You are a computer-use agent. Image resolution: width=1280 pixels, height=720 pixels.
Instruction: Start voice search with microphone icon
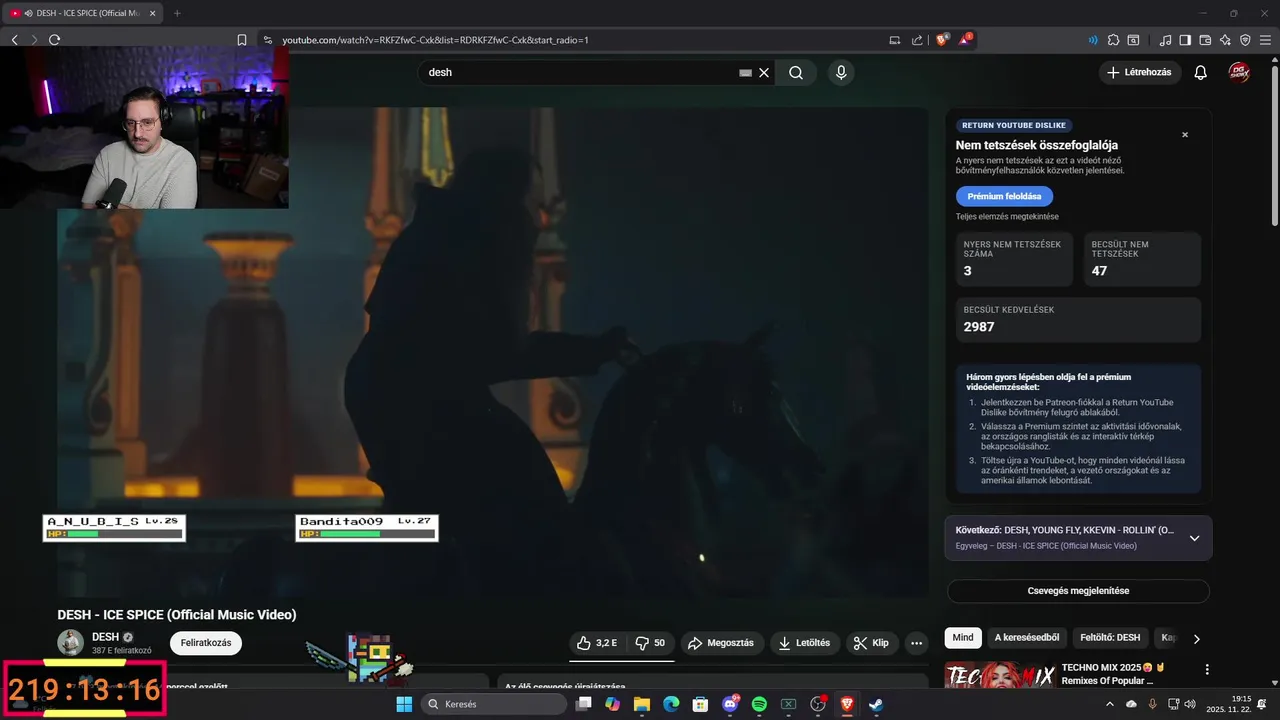click(x=841, y=72)
